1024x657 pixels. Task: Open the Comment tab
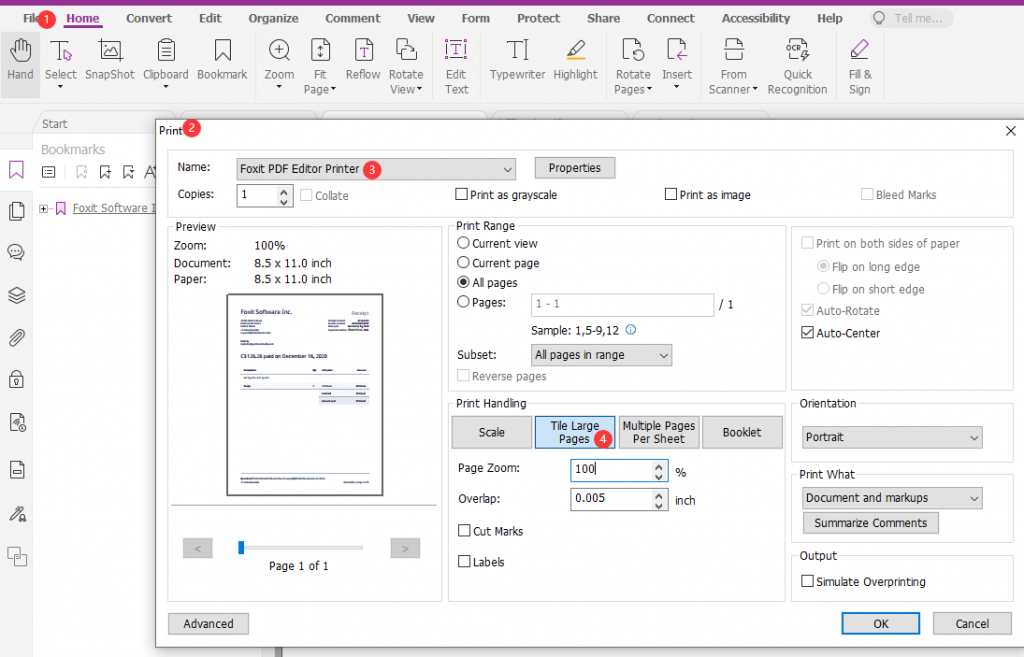pos(353,18)
